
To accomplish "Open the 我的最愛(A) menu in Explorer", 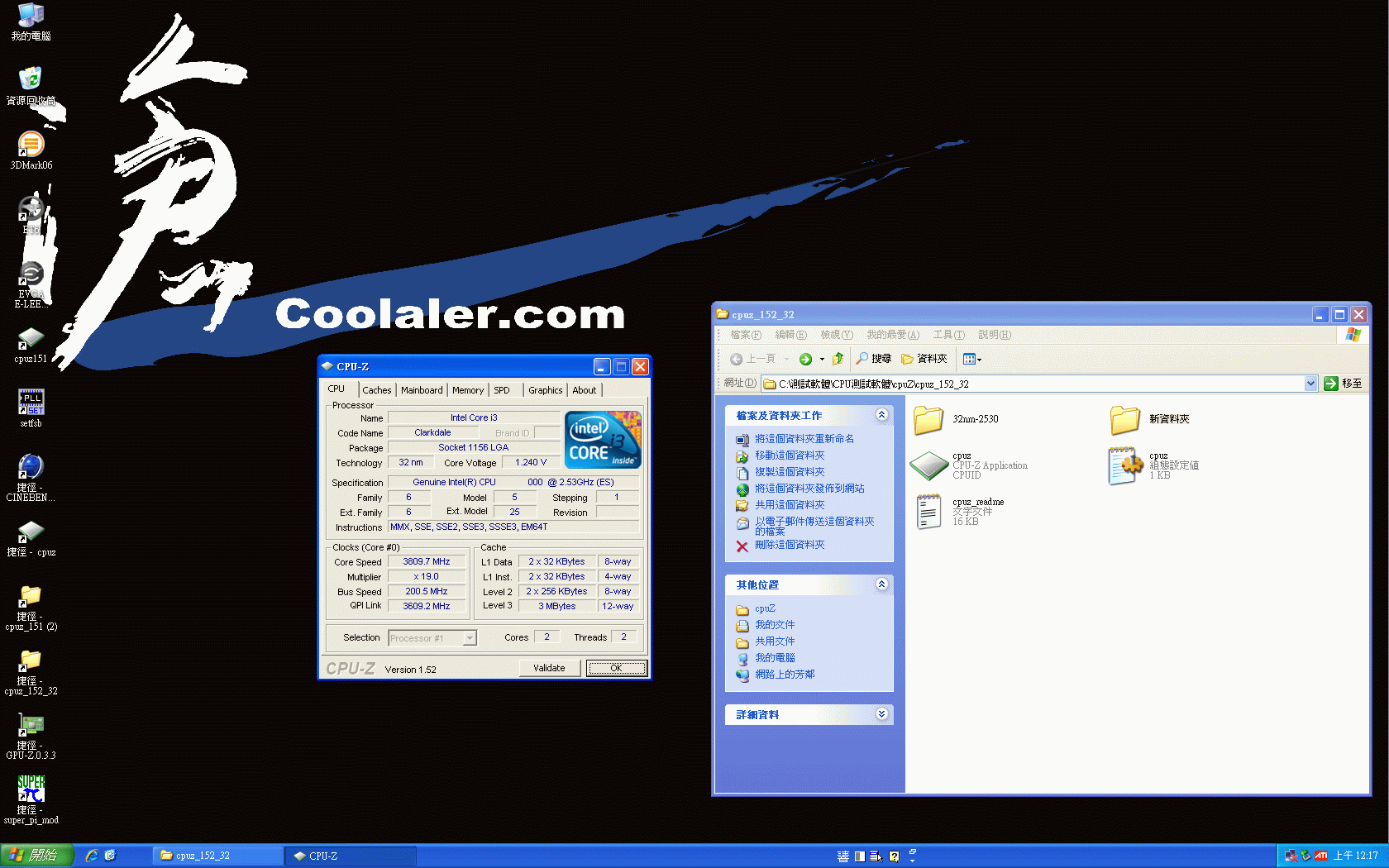I will point(892,335).
